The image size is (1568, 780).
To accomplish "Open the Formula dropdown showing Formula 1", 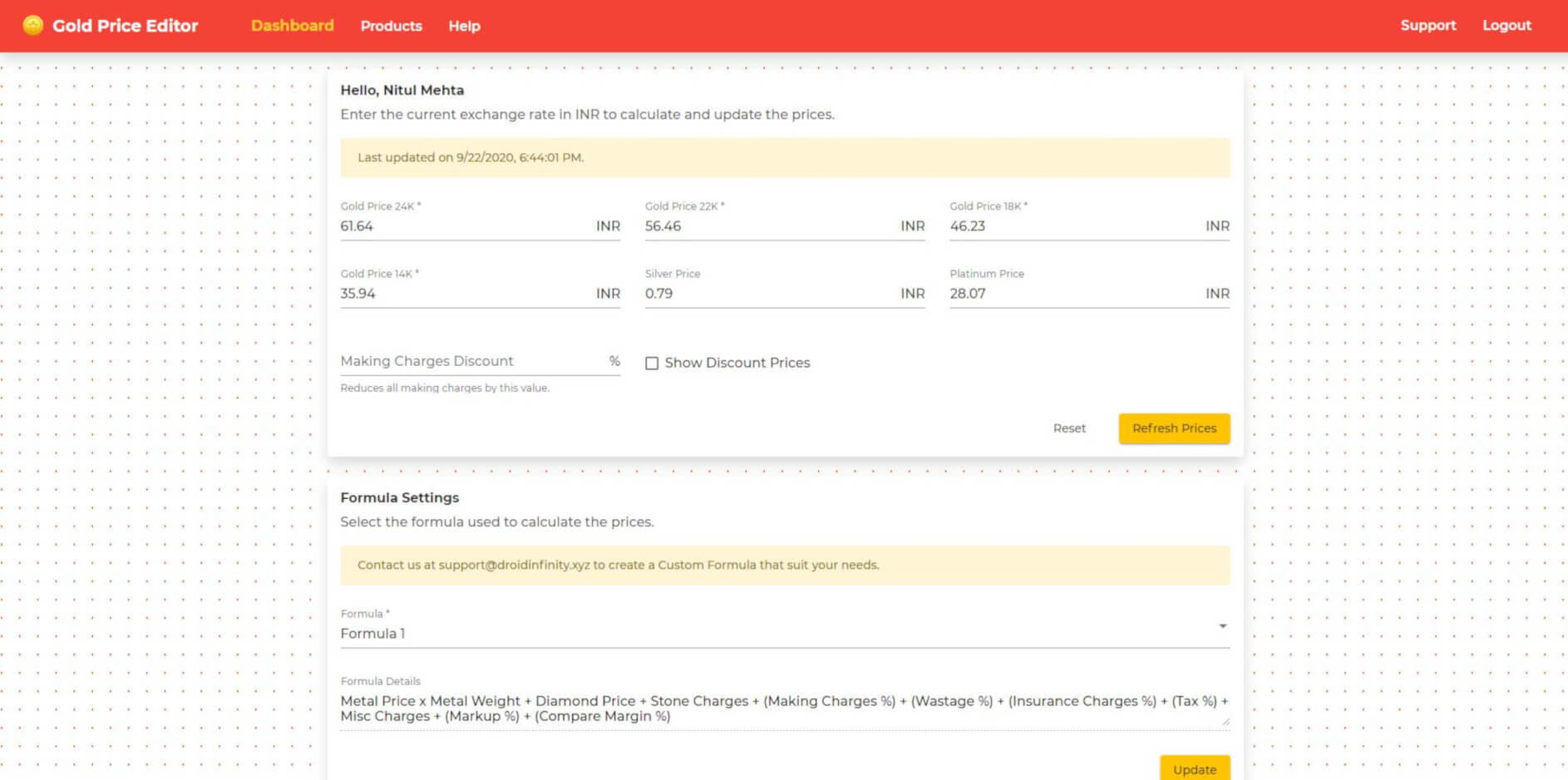I will coord(785,634).
